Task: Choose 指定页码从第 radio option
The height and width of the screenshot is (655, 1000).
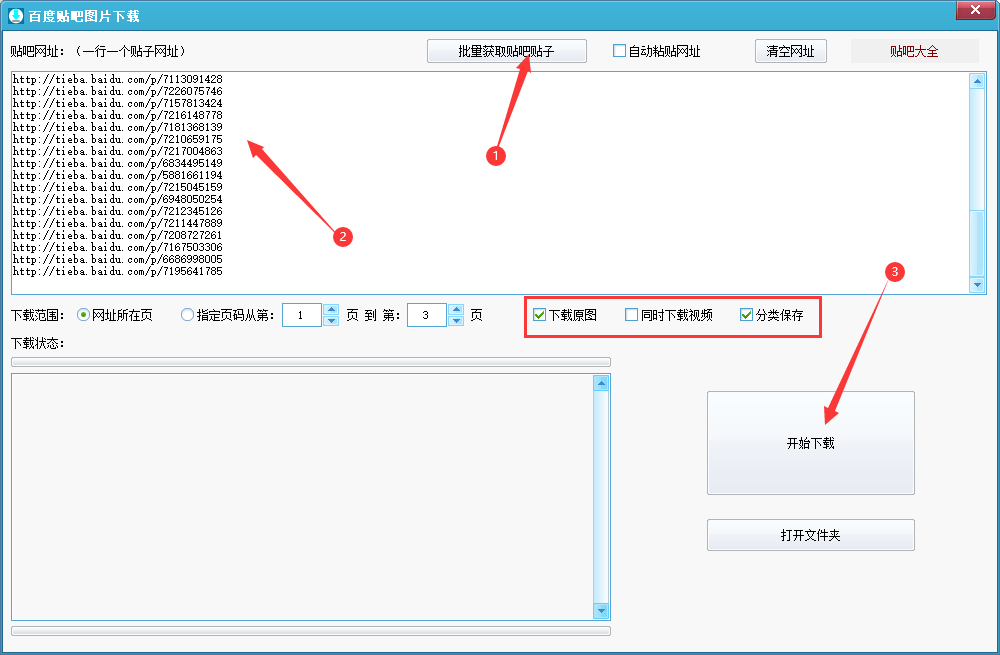Action: pos(188,315)
